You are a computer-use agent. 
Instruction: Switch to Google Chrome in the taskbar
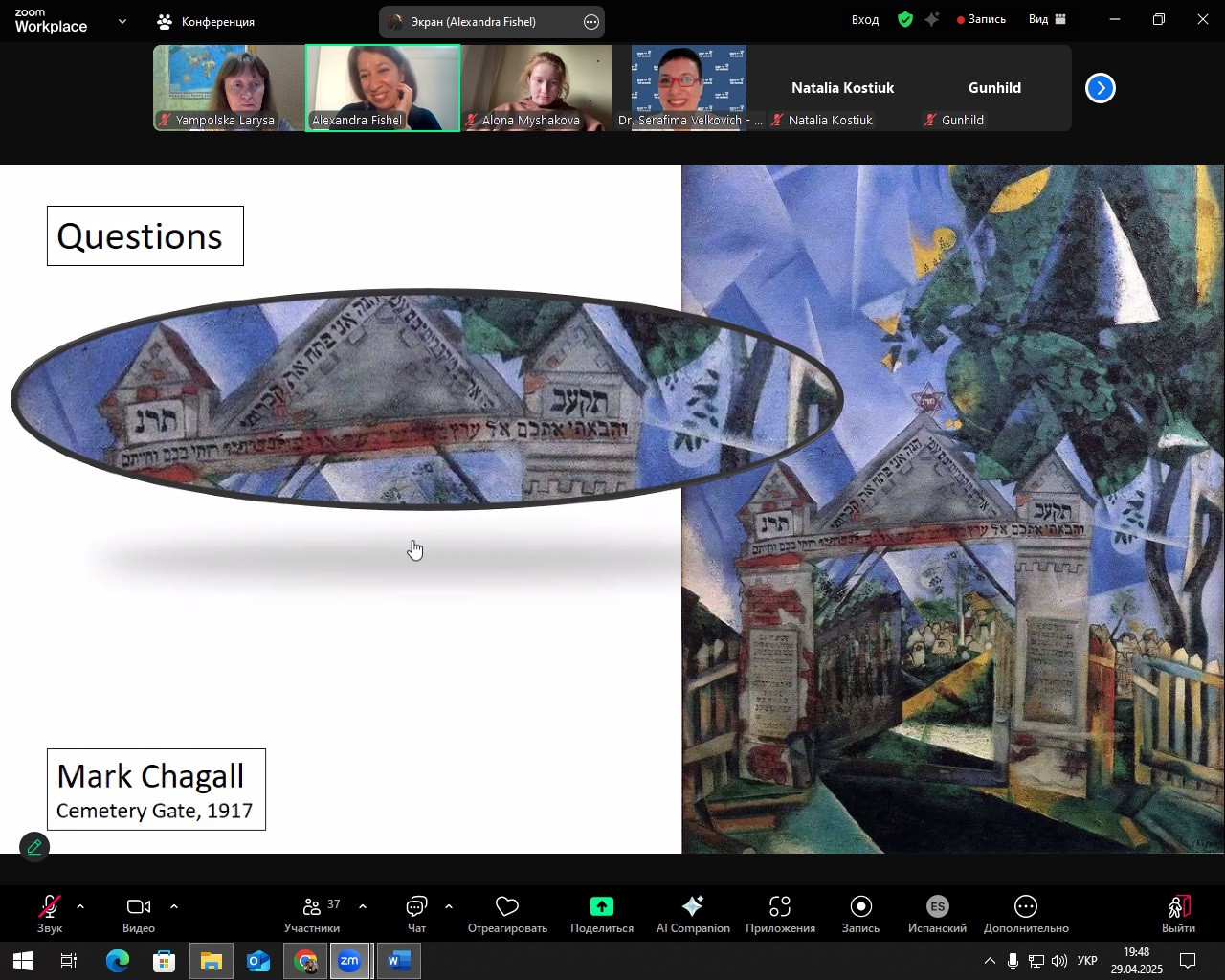point(305,961)
